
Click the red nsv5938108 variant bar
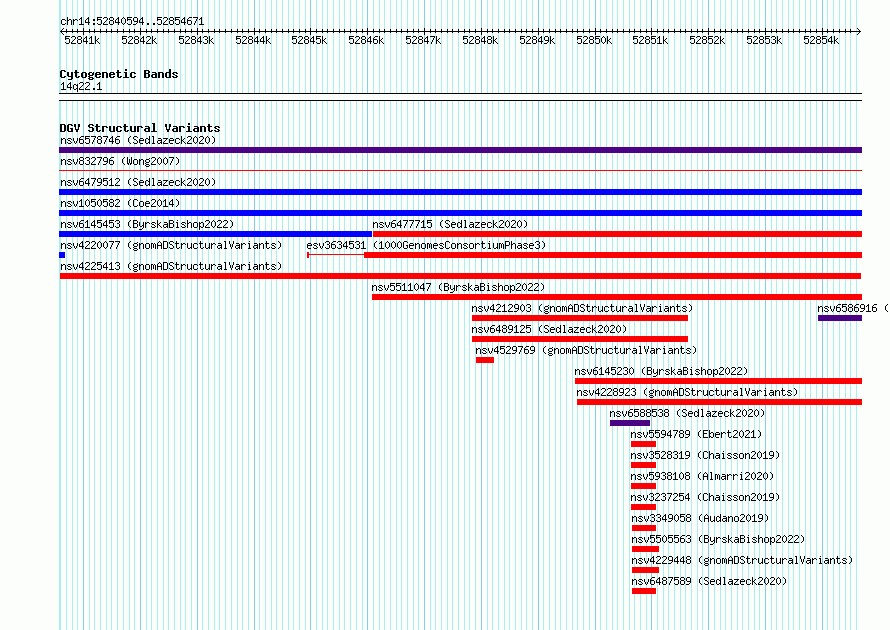click(x=643, y=486)
